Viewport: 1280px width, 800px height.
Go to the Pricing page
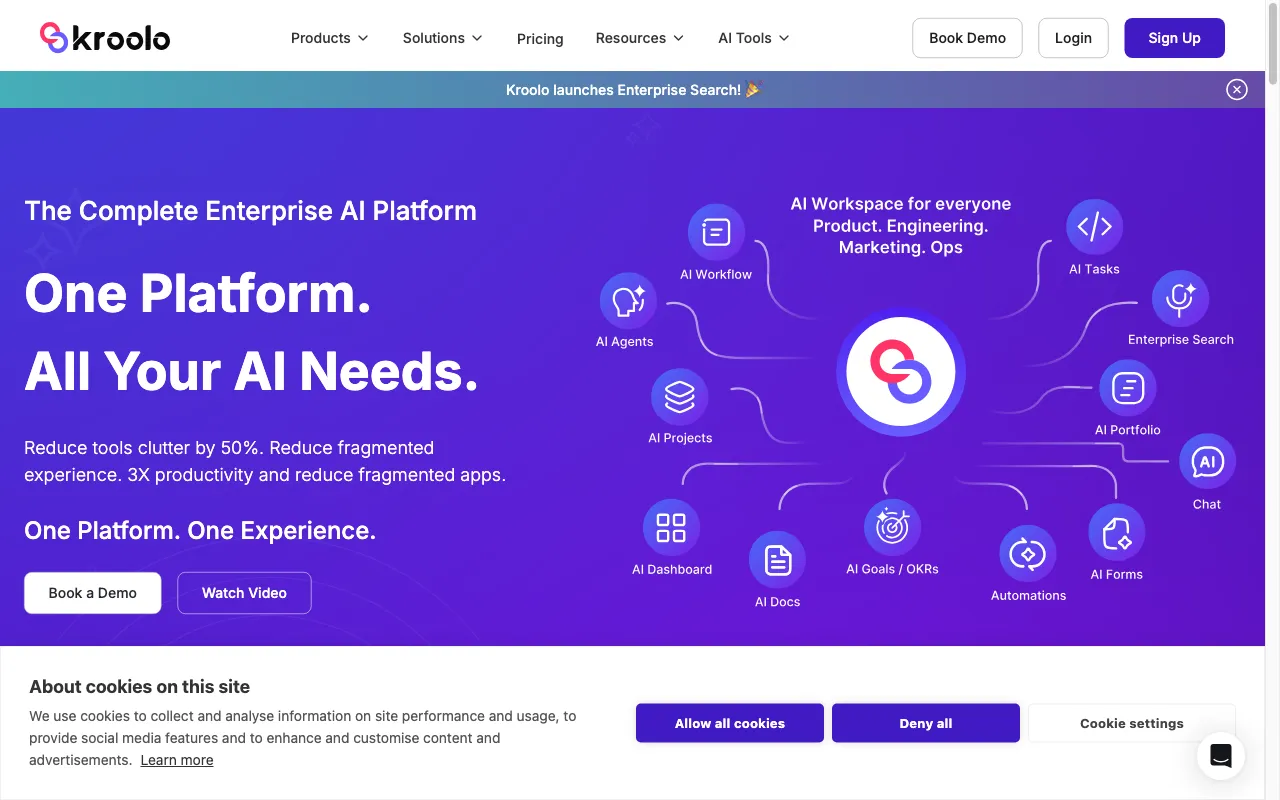tap(540, 39)
